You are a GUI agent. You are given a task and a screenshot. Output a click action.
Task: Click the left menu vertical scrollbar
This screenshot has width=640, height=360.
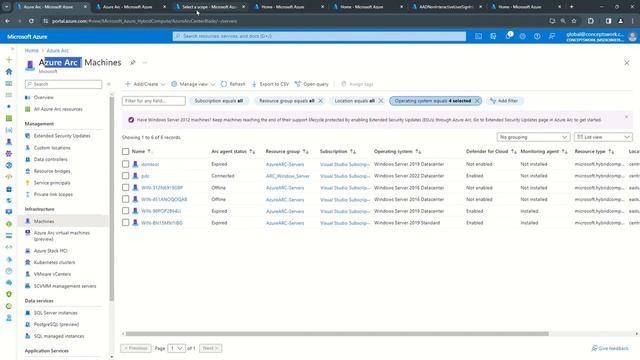pos(112,200)
